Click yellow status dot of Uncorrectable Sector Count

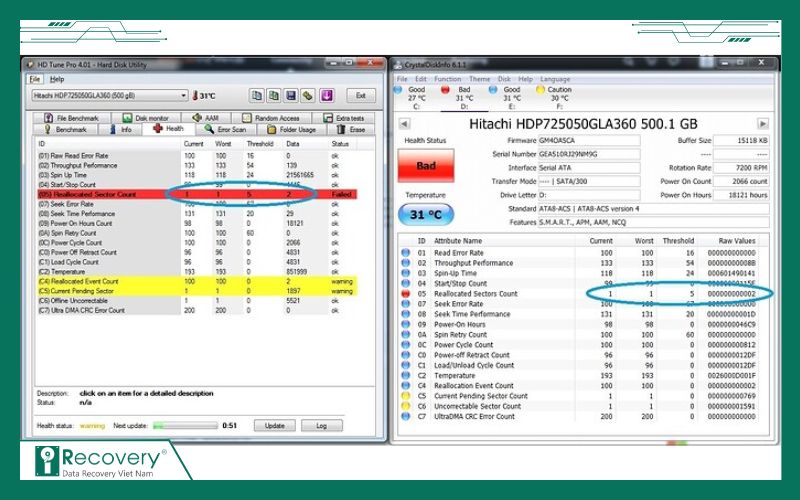(x=406, y=406)
